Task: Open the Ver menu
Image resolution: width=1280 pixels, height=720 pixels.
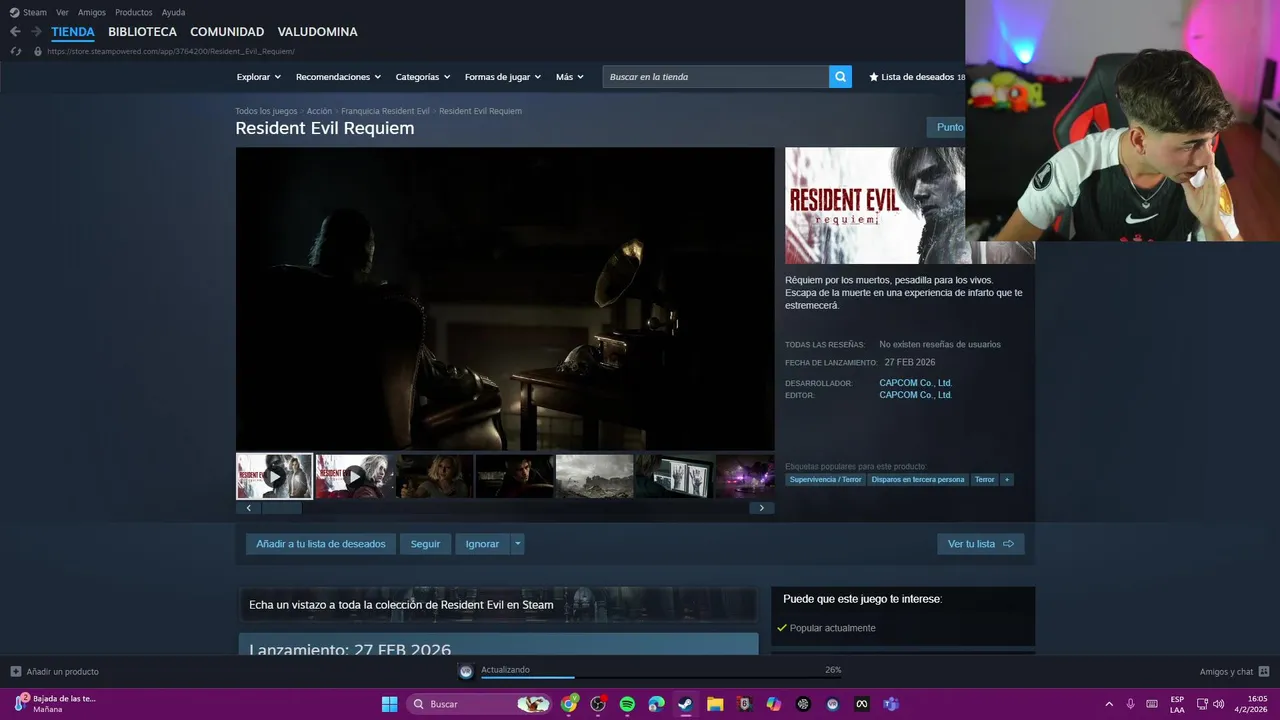Action: [x=62, y=12]
